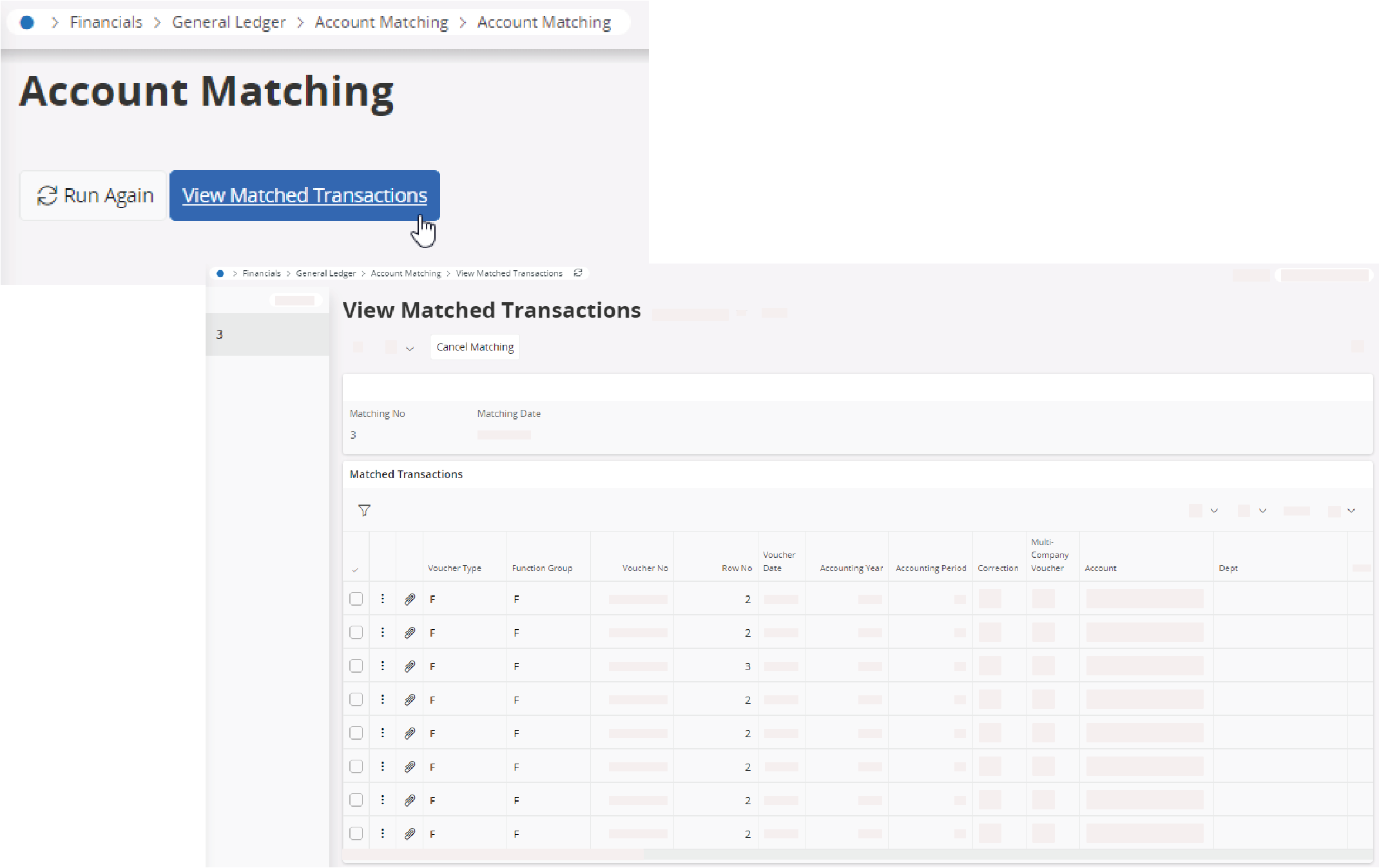Toggle the select-all chevron in the table header
Viewport: 1379px width, 868px height.
pyautogui.click(x=355, y=570)
